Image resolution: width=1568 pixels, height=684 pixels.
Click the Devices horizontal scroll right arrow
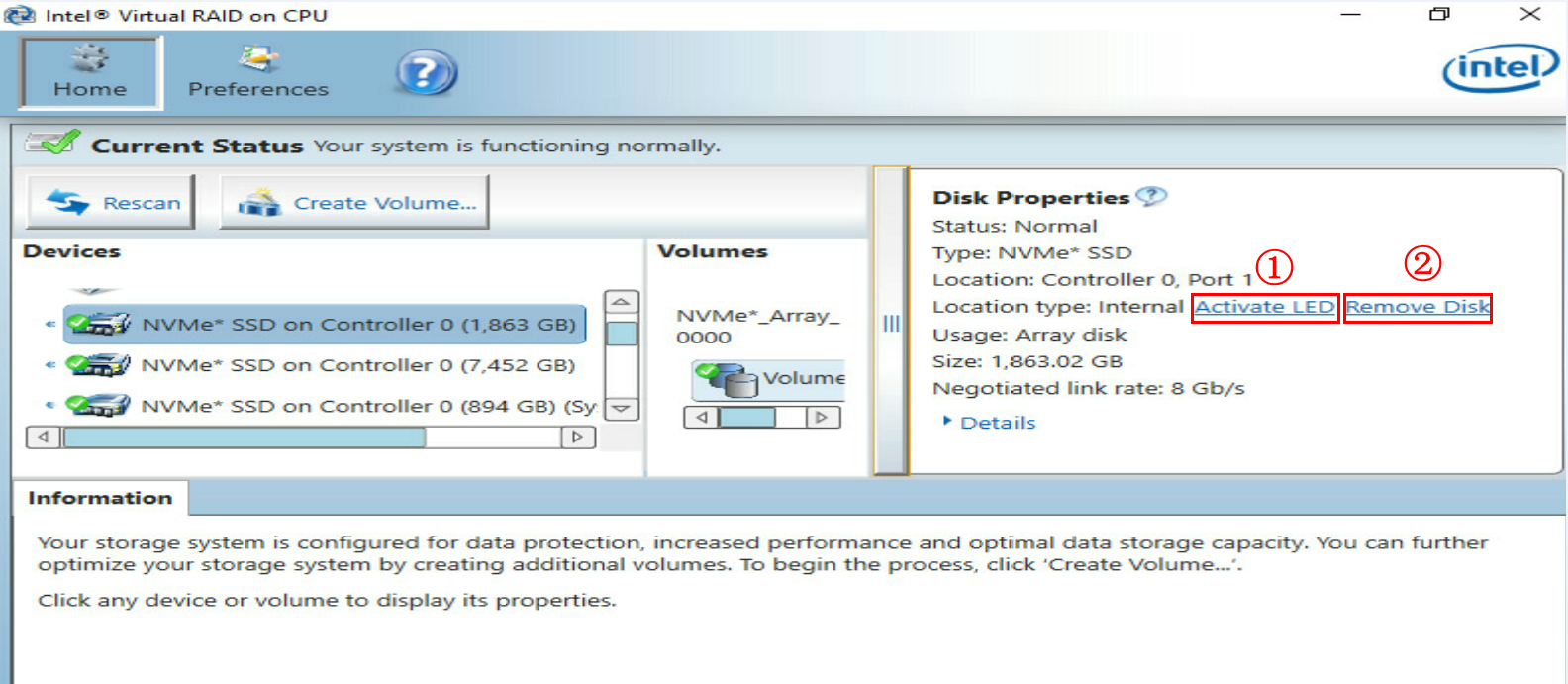tap(578, 437)
